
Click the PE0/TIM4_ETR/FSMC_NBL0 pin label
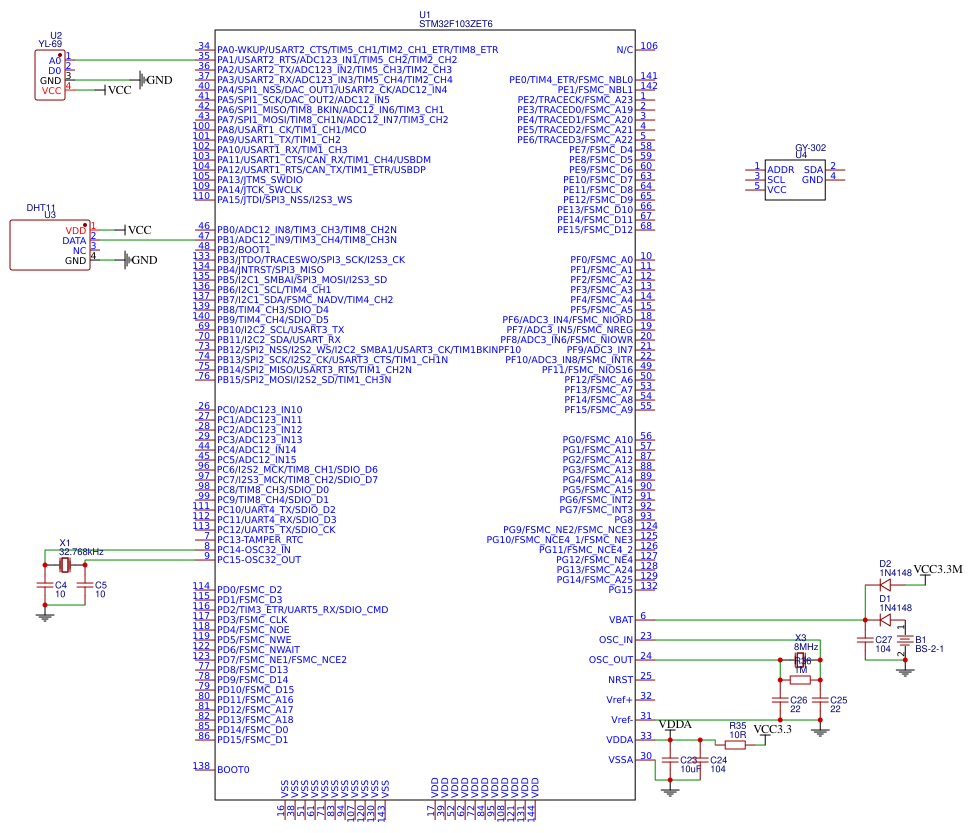pos(571,80)
